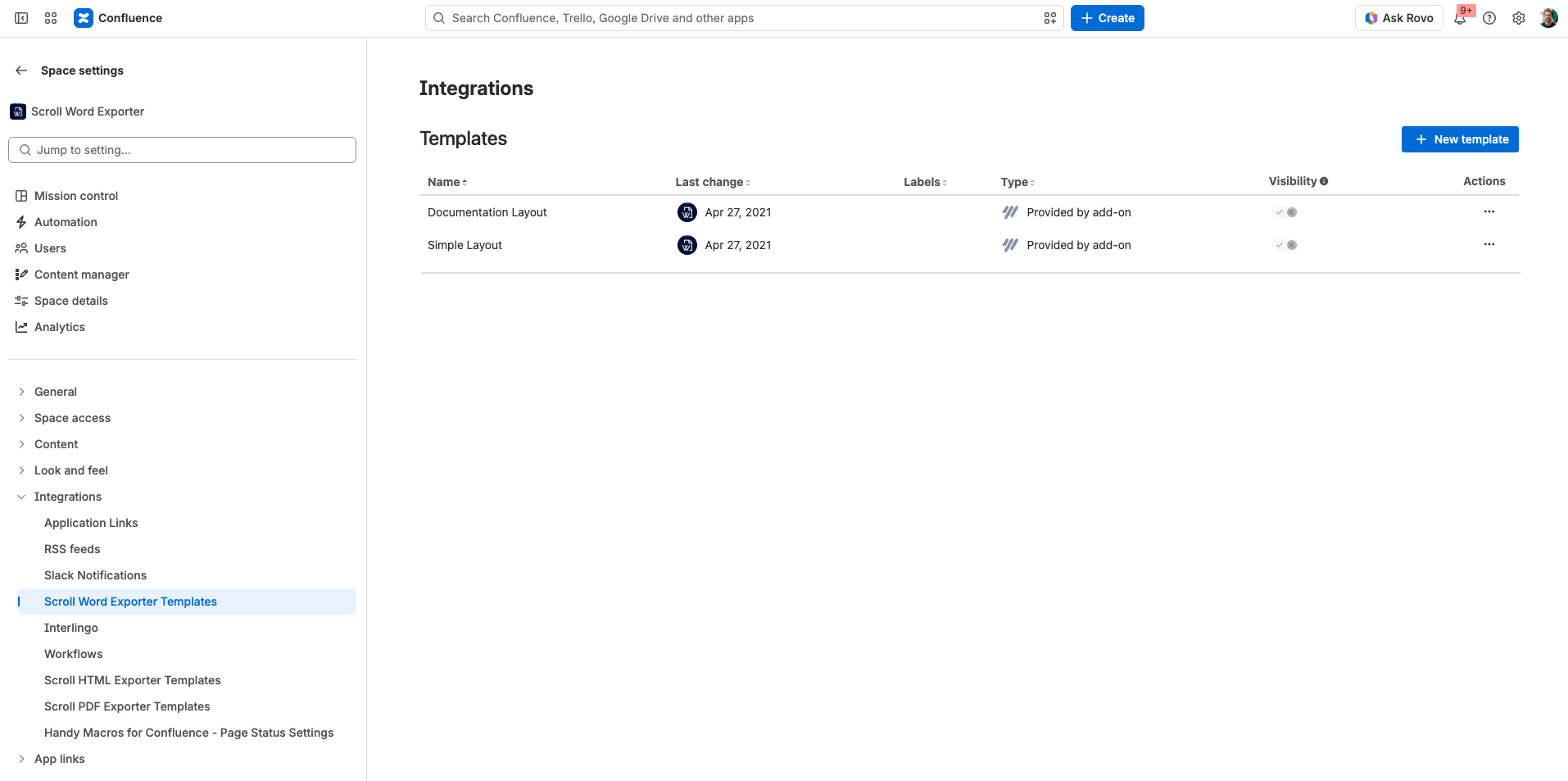The image size is (1568, 781).
Task: Open actions menu for Documentation Layout
Action: (x=1489, y=211)
